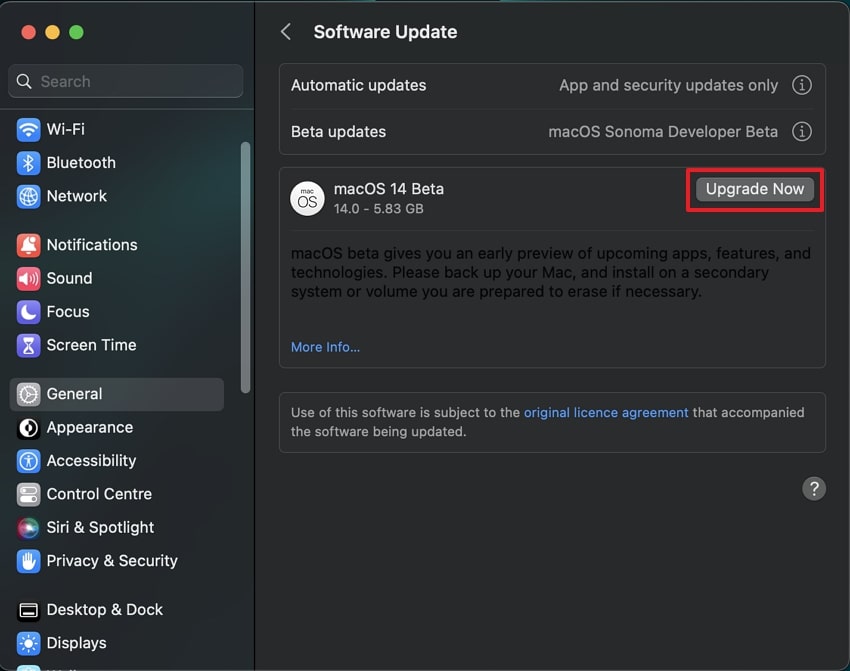
Task: Show info about Automatic updates
Action: point(802,85)
